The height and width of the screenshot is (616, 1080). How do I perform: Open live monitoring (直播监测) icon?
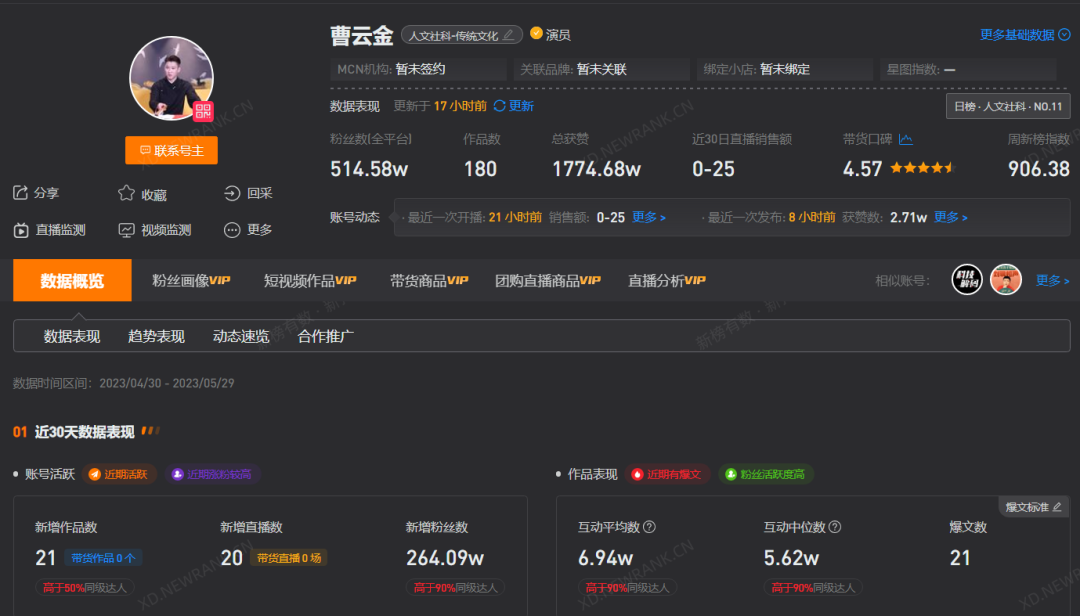click(21, 230)
